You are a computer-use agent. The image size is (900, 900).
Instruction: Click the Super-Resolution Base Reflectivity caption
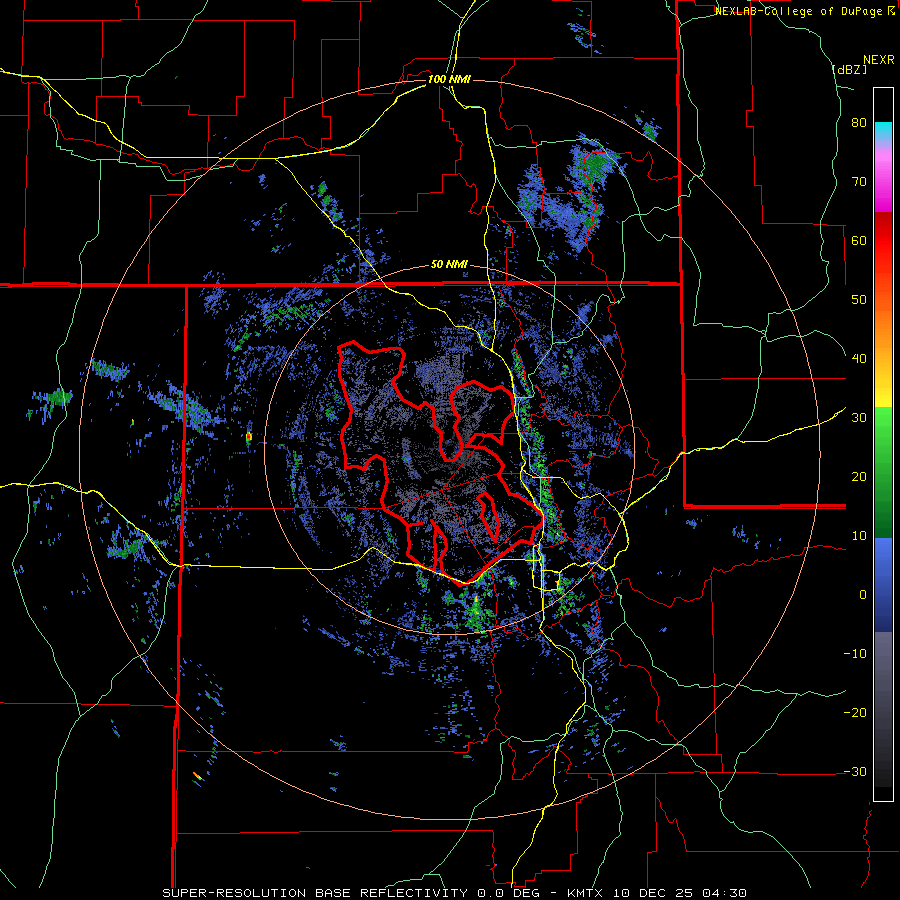454,893
